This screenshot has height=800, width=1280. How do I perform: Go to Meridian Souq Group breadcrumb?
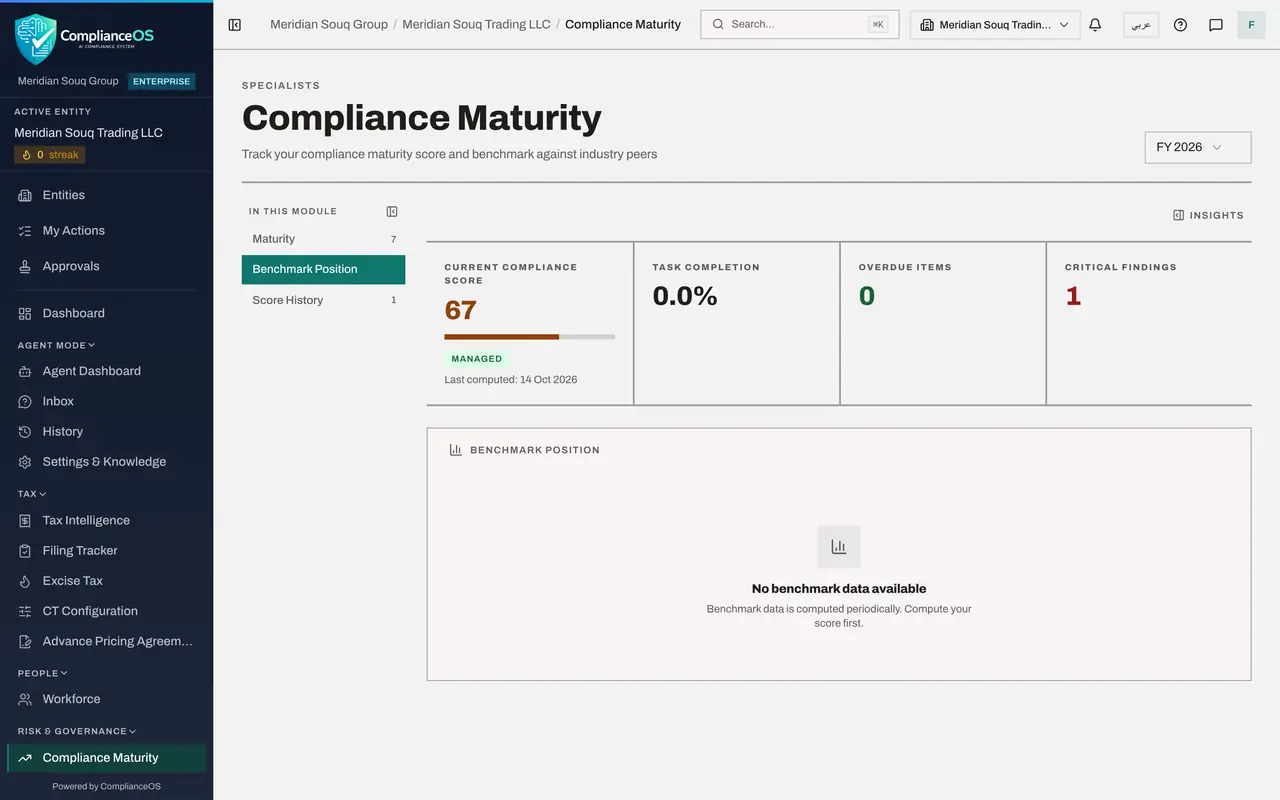[x=329, y=25]
